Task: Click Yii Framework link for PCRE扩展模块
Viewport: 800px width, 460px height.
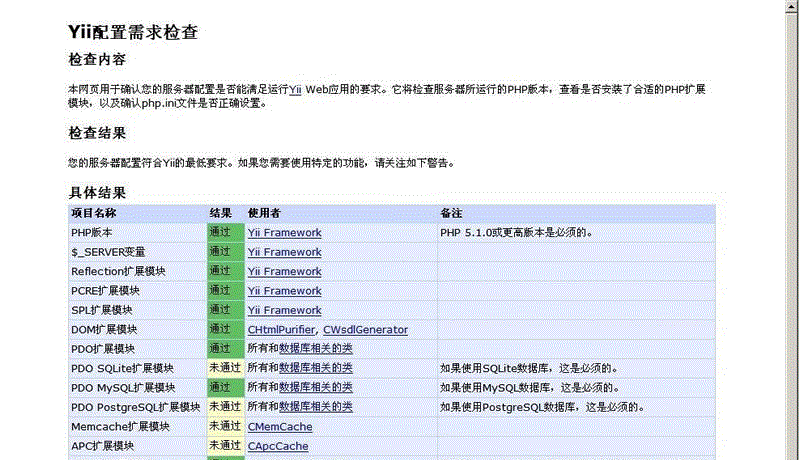Action: pos(284,290)
